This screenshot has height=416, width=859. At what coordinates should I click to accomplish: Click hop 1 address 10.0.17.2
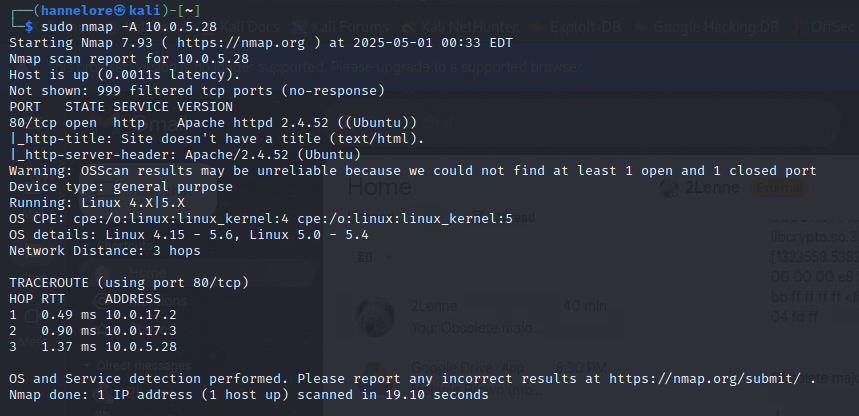(140, 315)
